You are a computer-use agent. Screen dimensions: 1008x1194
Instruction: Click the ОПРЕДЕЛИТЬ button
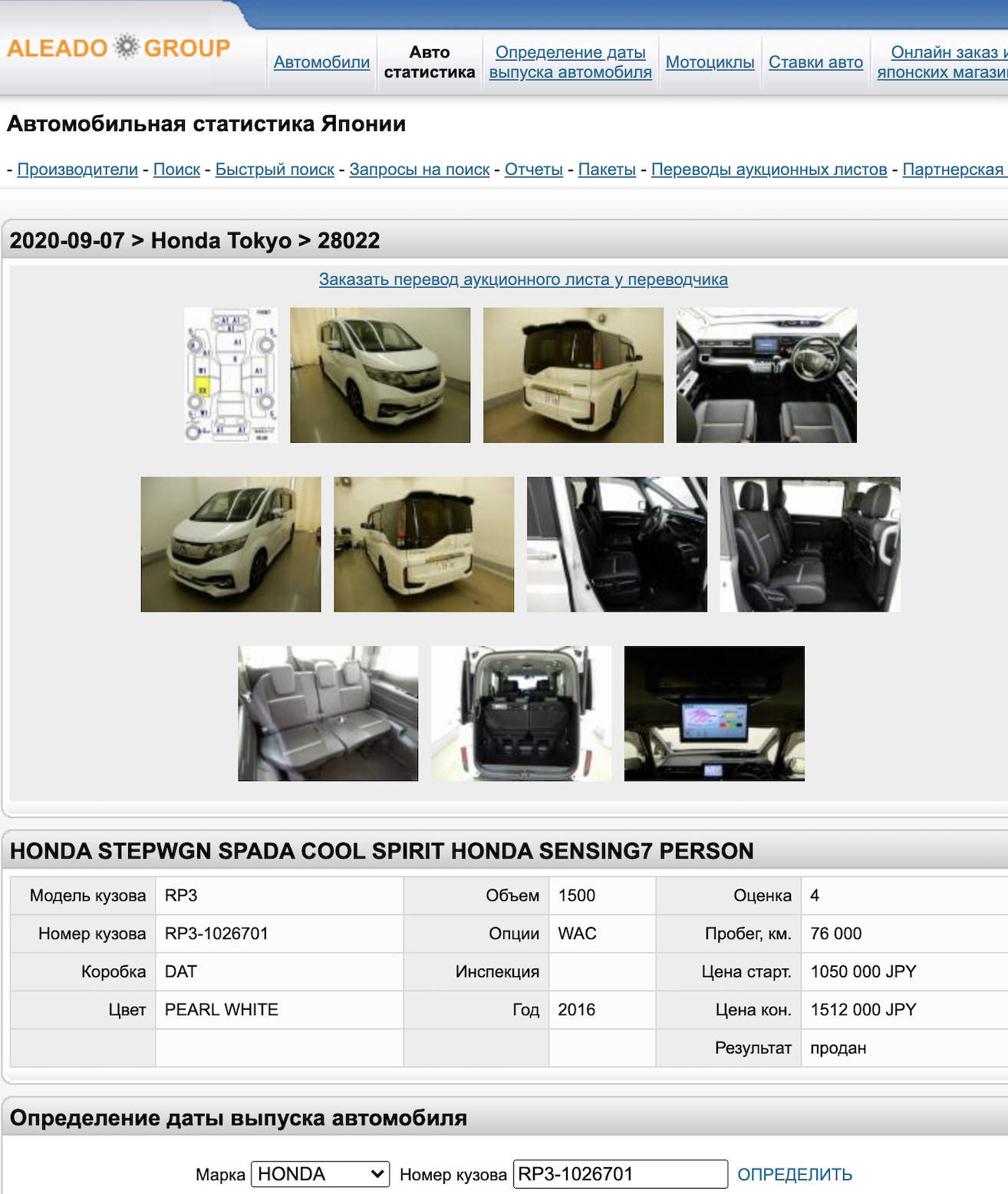tap(795, 1175)
